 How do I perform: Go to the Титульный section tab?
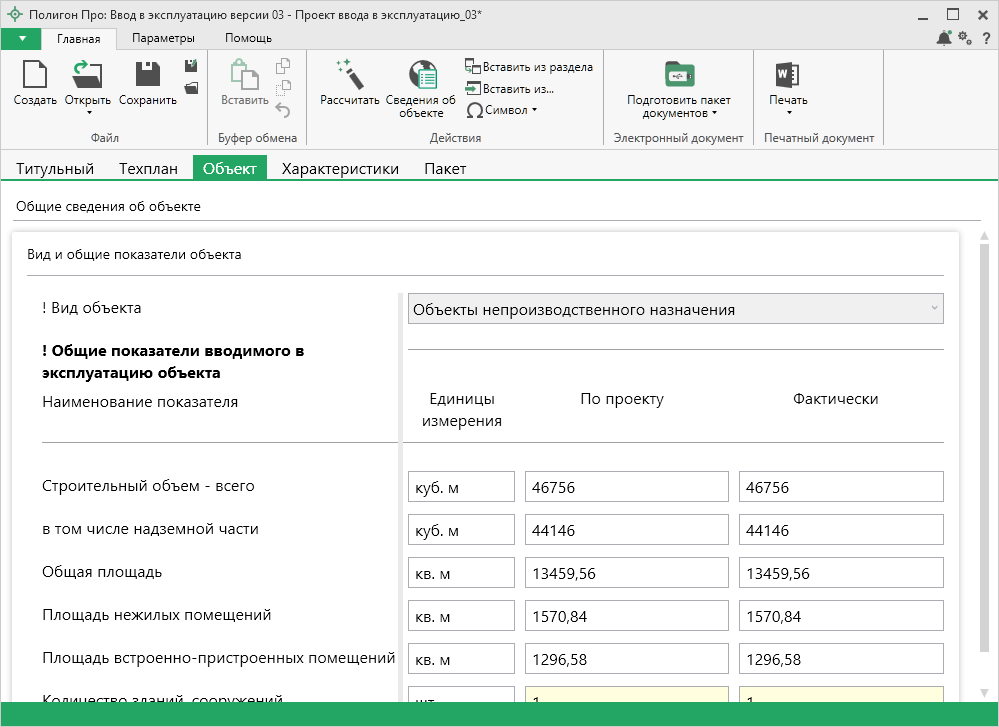(x=55, y=168)
